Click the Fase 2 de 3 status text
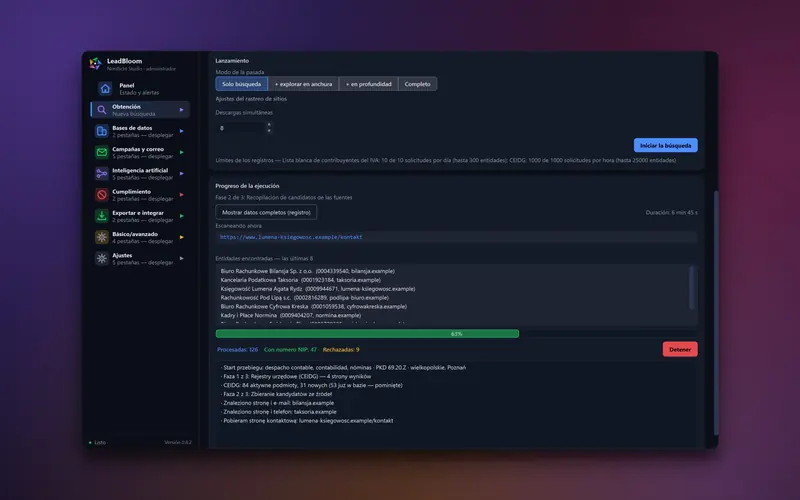Image resolution: width=800 pixels, height=500 pixels. click(x=284, y=197)
